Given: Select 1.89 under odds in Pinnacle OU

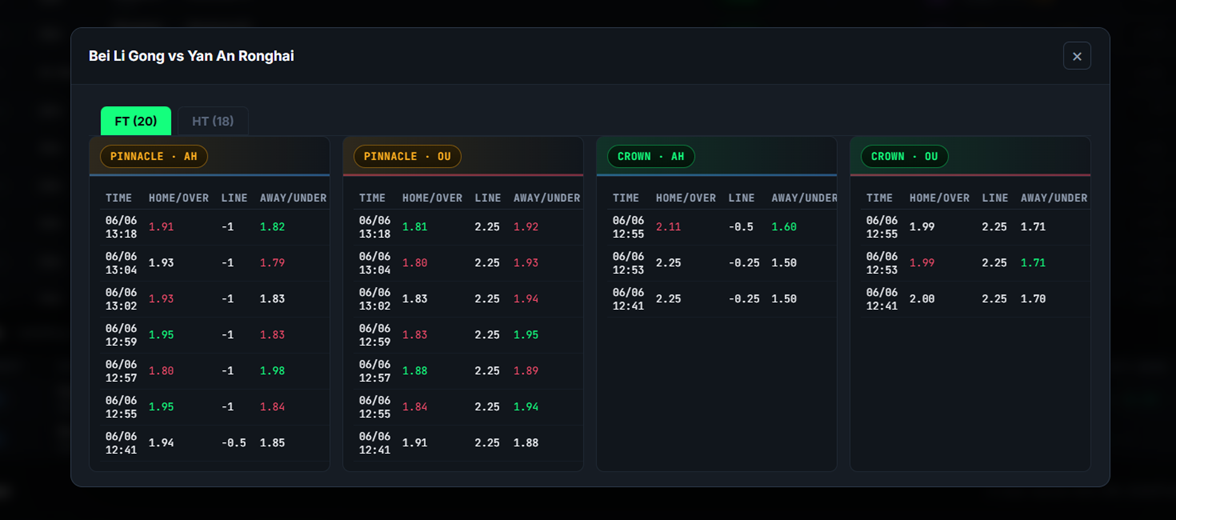Looking at the screenshot, I should [x=526, y=371].
